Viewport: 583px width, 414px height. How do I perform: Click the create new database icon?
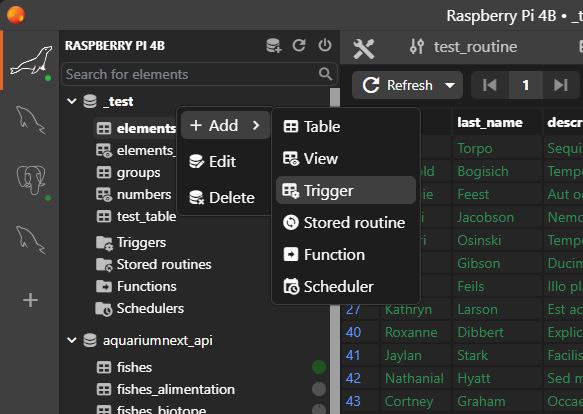[x=274, y=45]
